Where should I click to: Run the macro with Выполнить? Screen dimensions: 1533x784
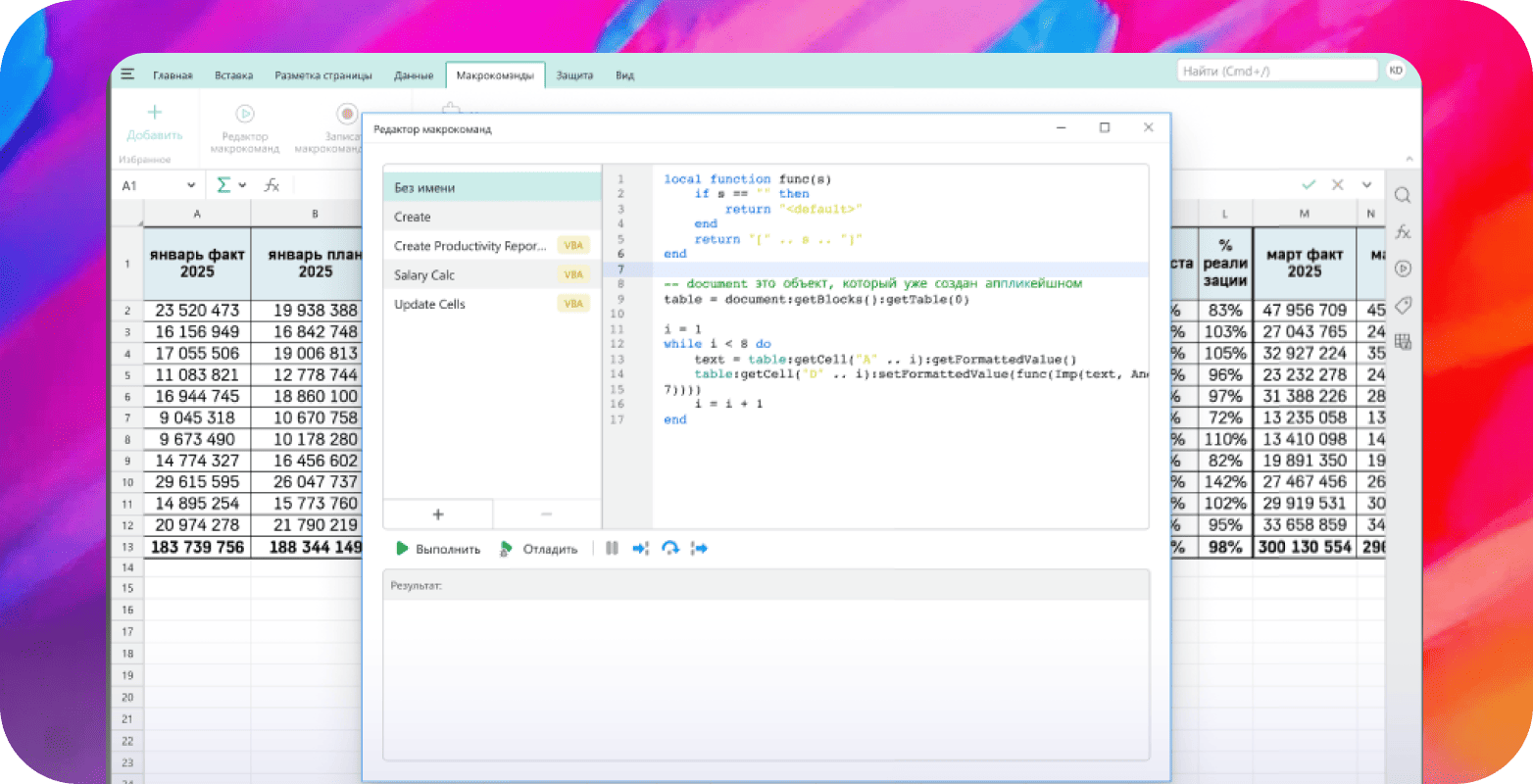coord(438,549)
